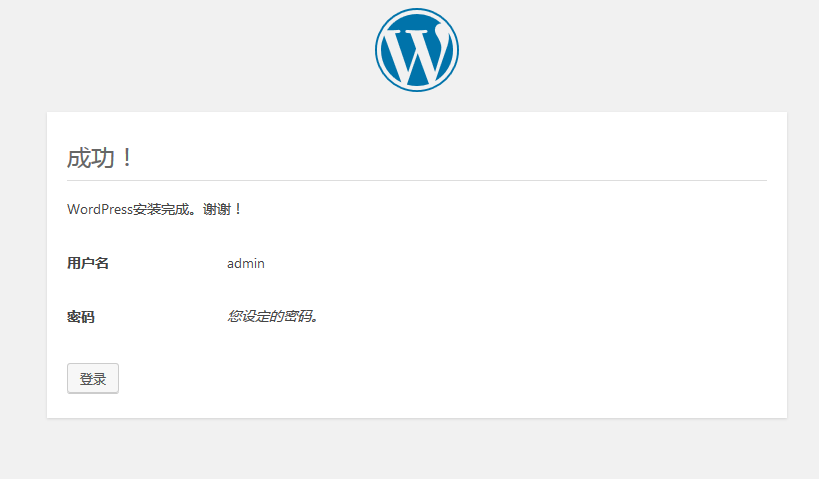Select the 成功！ heading text
Viewport: 819px width, 479px height.
100,158
